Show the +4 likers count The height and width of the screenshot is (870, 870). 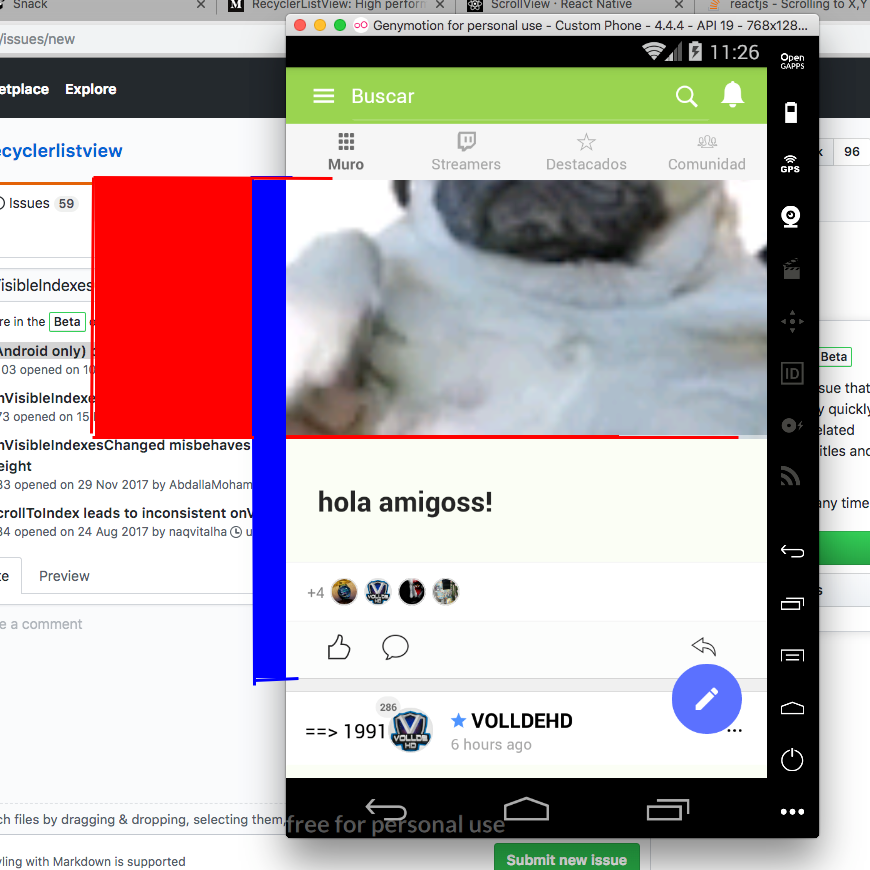(315, 593)
